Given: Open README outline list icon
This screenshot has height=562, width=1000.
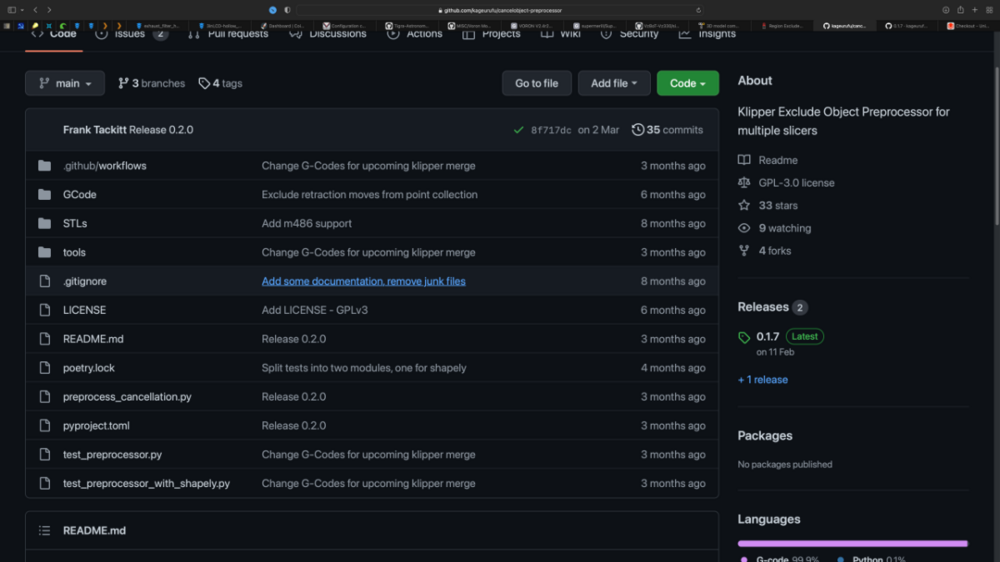Looking at the screenshot, I should (x=45, y=530).
